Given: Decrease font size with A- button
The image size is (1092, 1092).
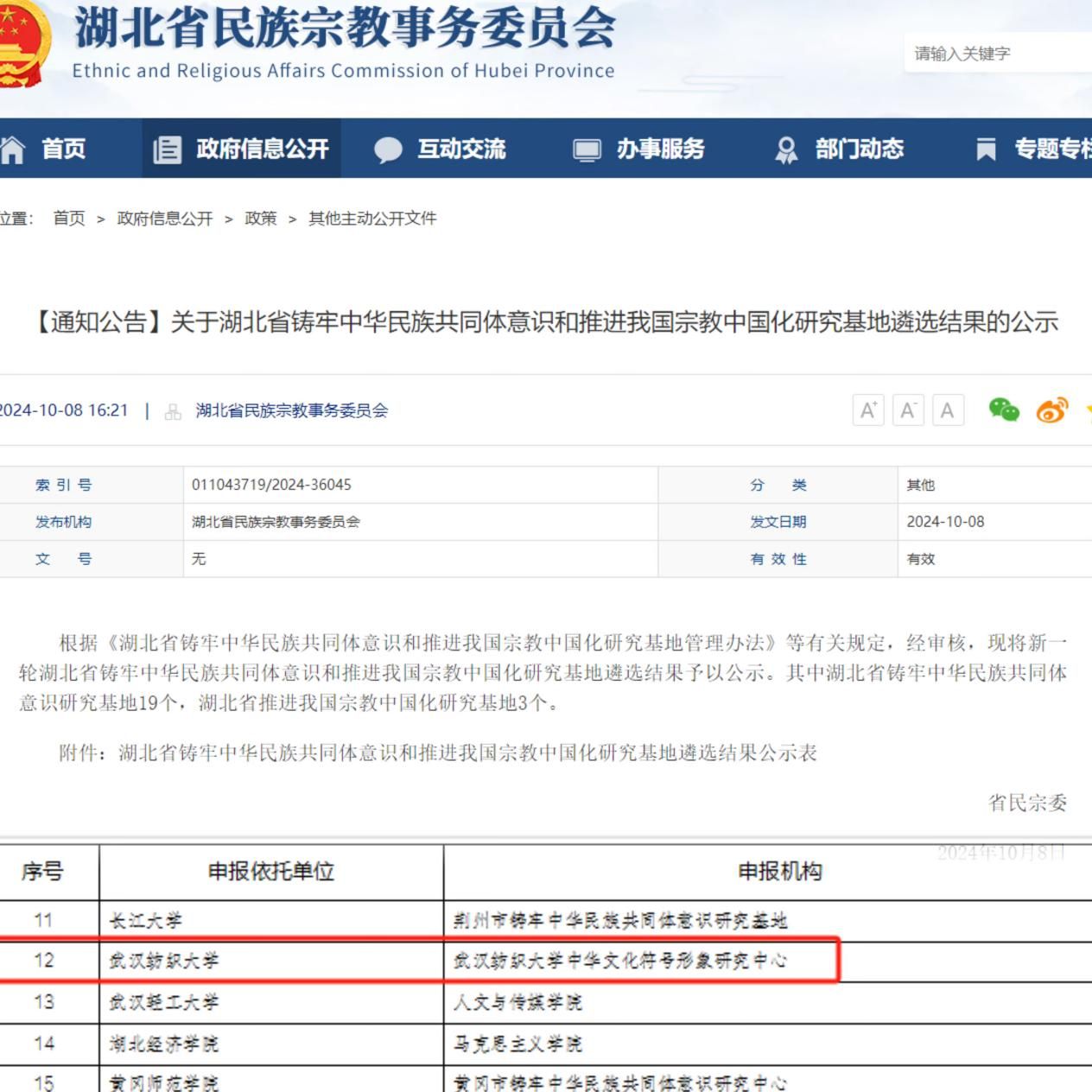Looking at the screenshot, I should tap(907, 410).
